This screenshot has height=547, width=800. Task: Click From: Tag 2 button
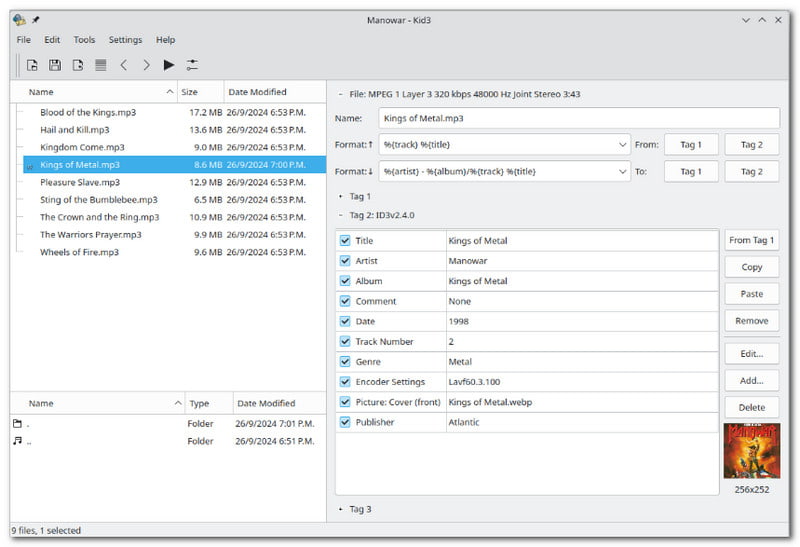pyautogui.click(x=752, y=145)
